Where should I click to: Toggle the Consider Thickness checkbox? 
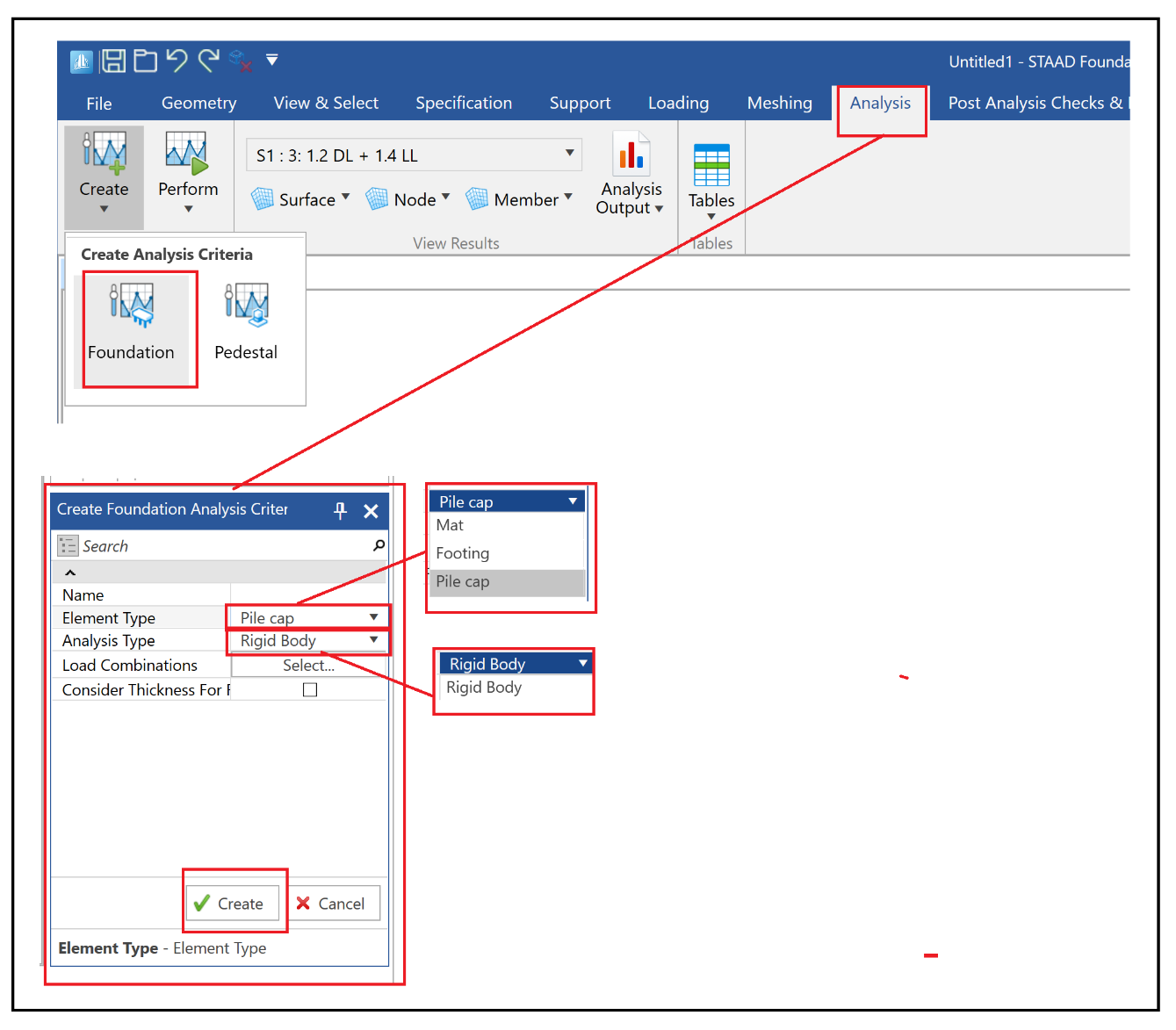[x=310, y=690]
